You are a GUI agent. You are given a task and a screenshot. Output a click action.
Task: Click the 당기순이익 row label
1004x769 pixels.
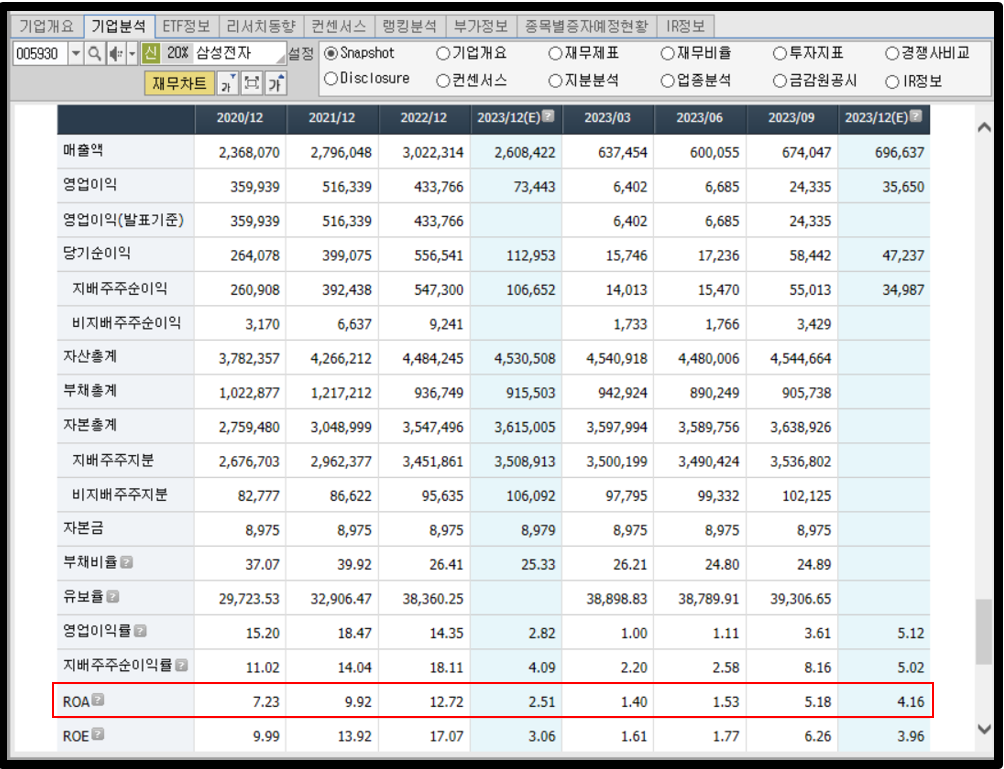[97, 254]
